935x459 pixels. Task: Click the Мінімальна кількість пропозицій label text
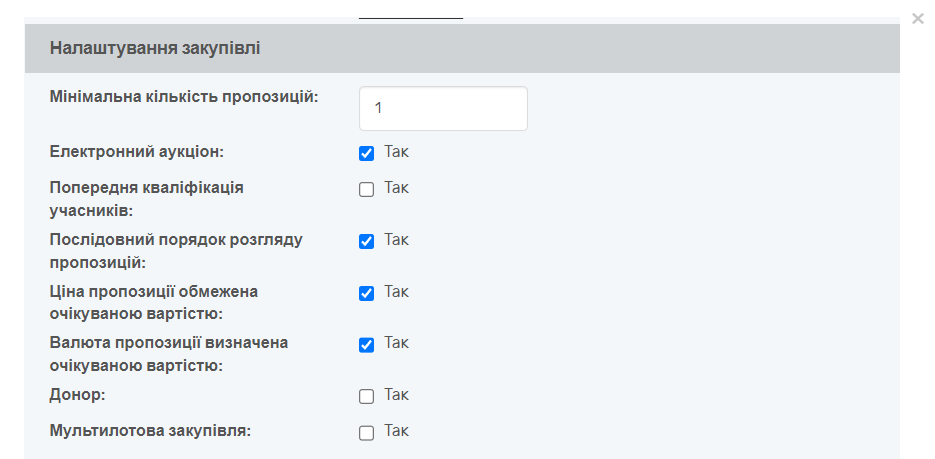tap(184, 97)
